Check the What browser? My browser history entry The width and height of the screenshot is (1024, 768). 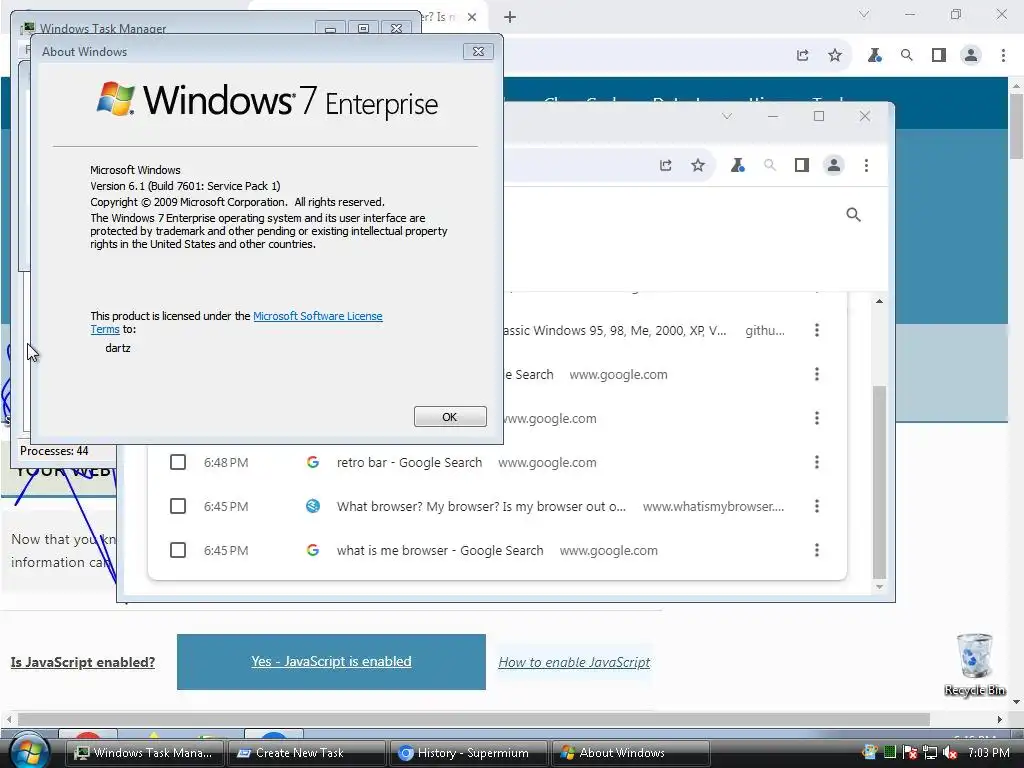click(x=178, y=506)
